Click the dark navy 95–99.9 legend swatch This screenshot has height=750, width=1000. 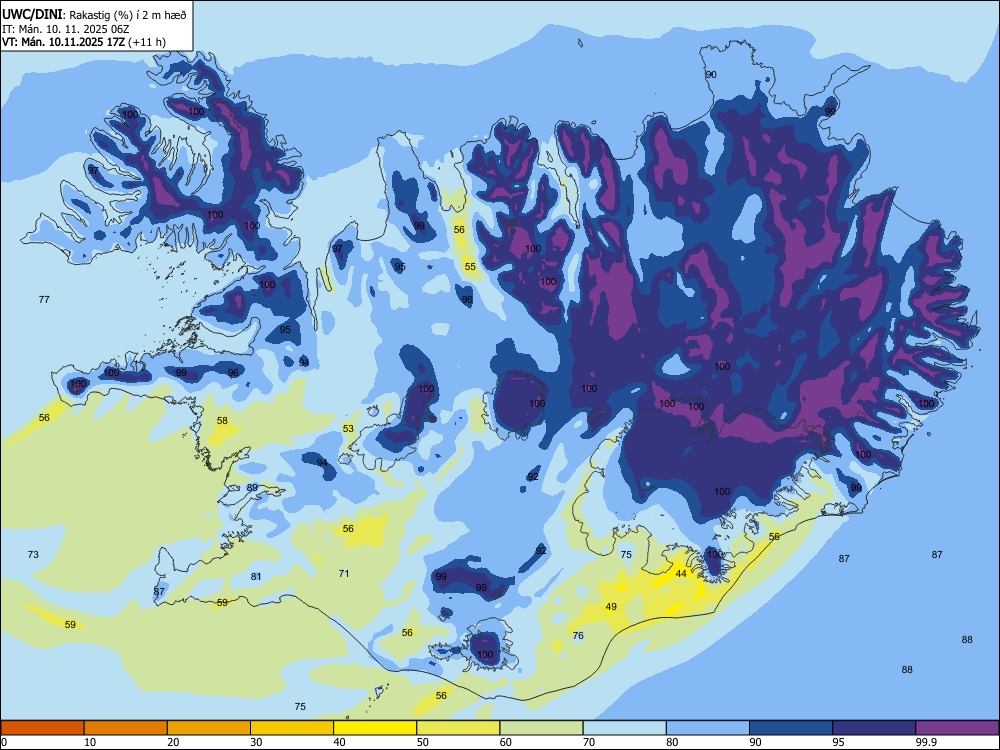[874, 728]
